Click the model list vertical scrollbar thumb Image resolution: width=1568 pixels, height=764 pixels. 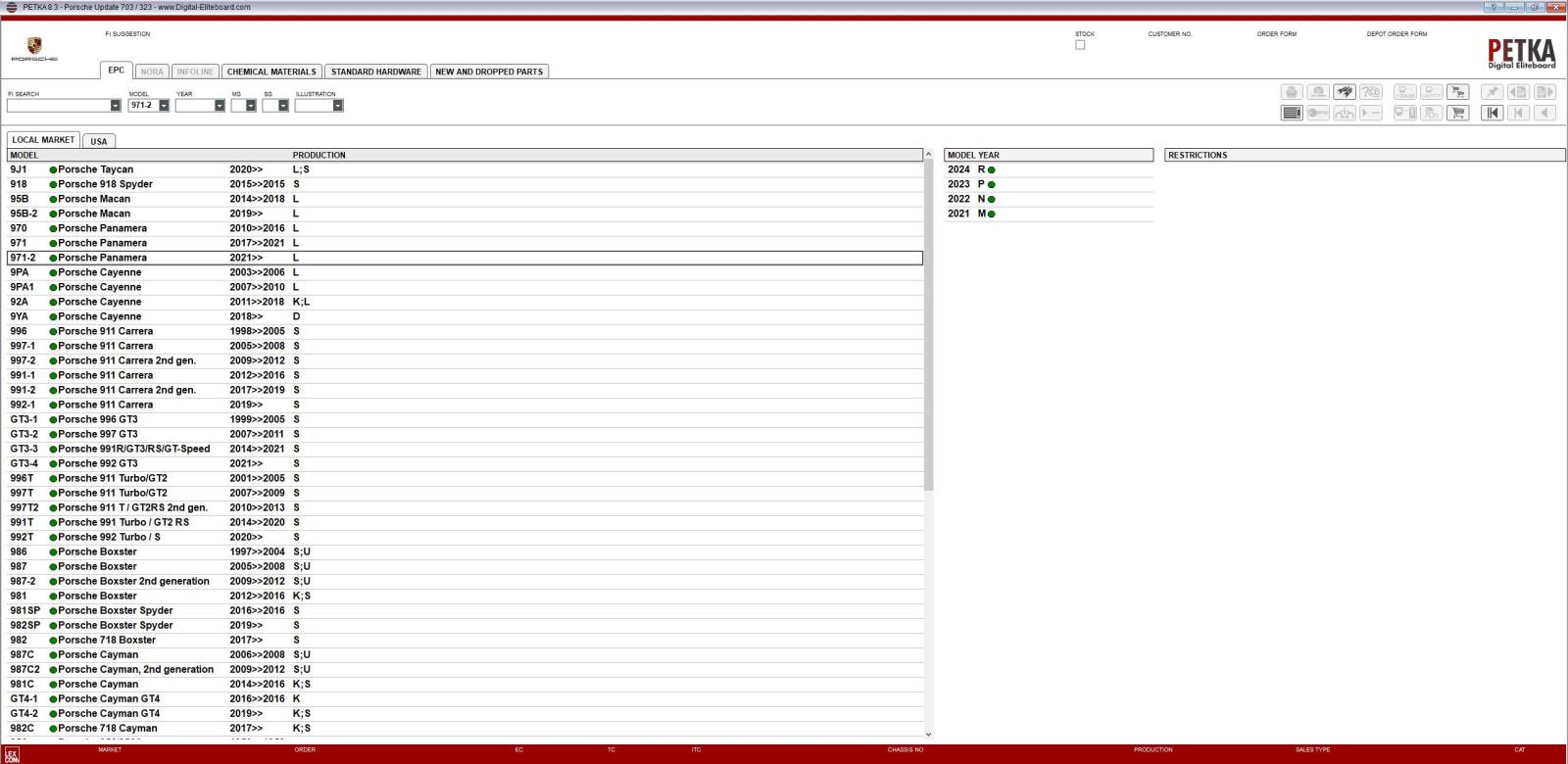929,325
